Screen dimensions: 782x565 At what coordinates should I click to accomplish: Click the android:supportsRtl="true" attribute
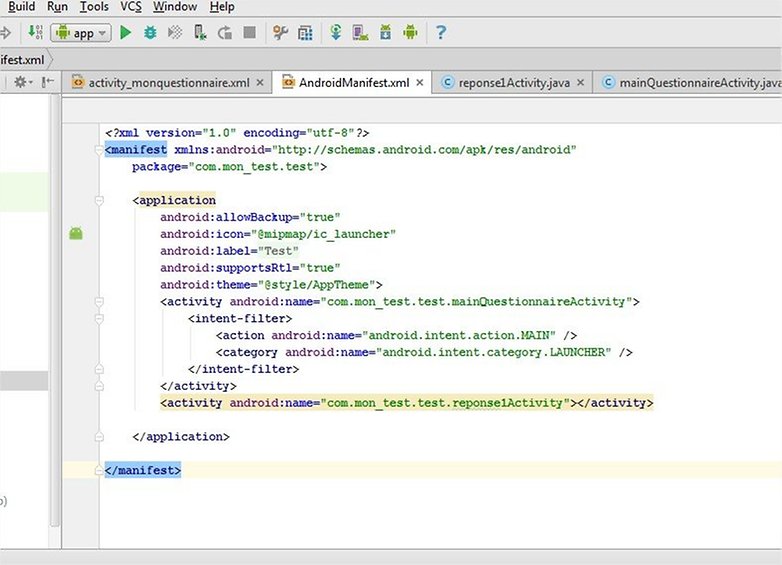point(250,268)
